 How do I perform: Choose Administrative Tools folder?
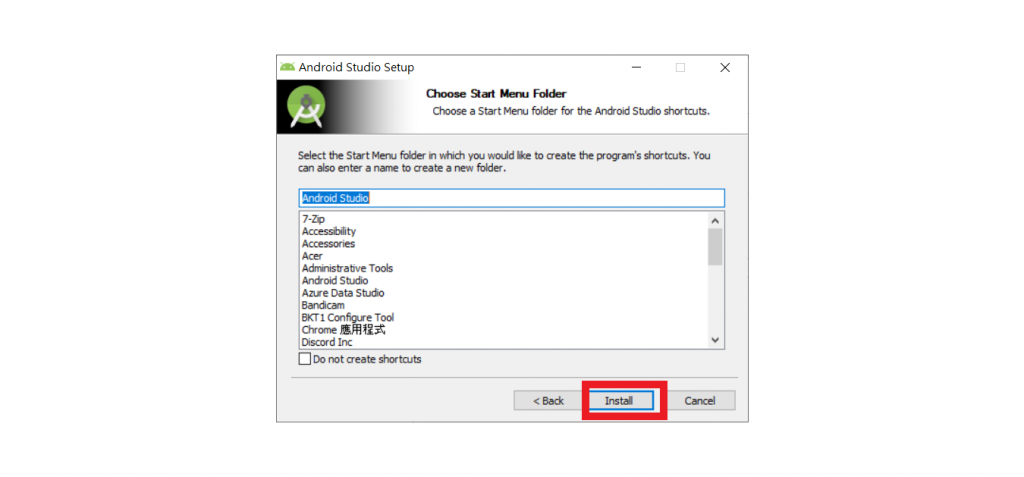(347, 269)
